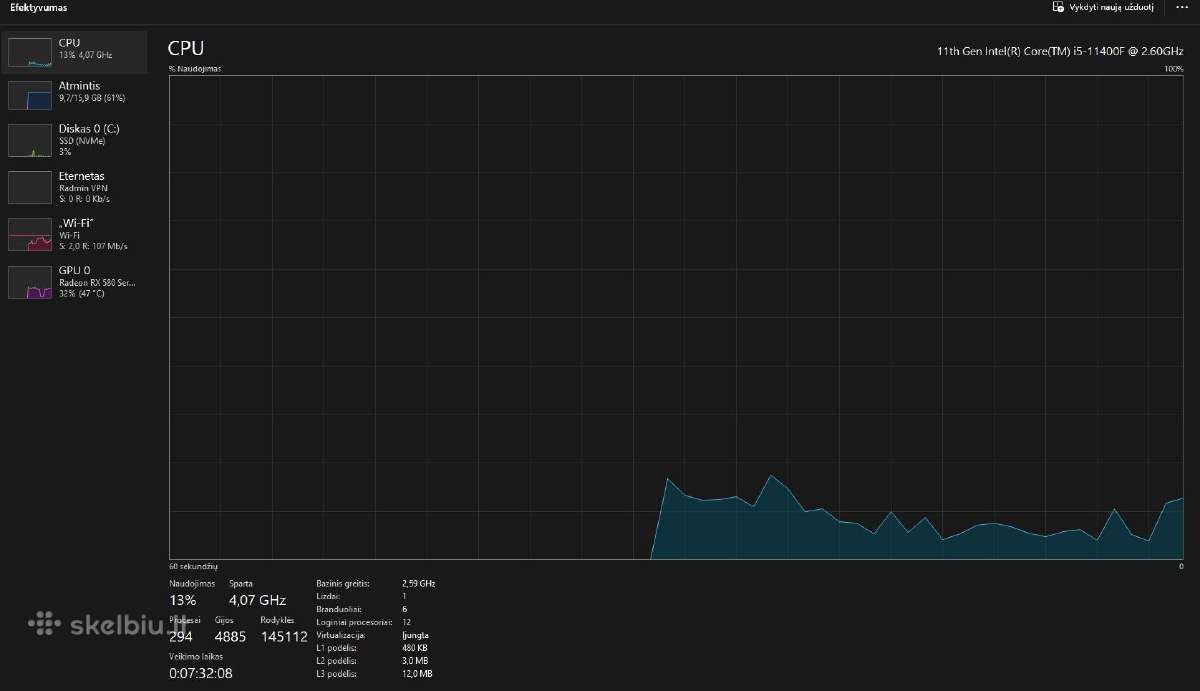
Task: Open the Atmintis 9,7/15,9 GB entry
Action: point(77,94)
